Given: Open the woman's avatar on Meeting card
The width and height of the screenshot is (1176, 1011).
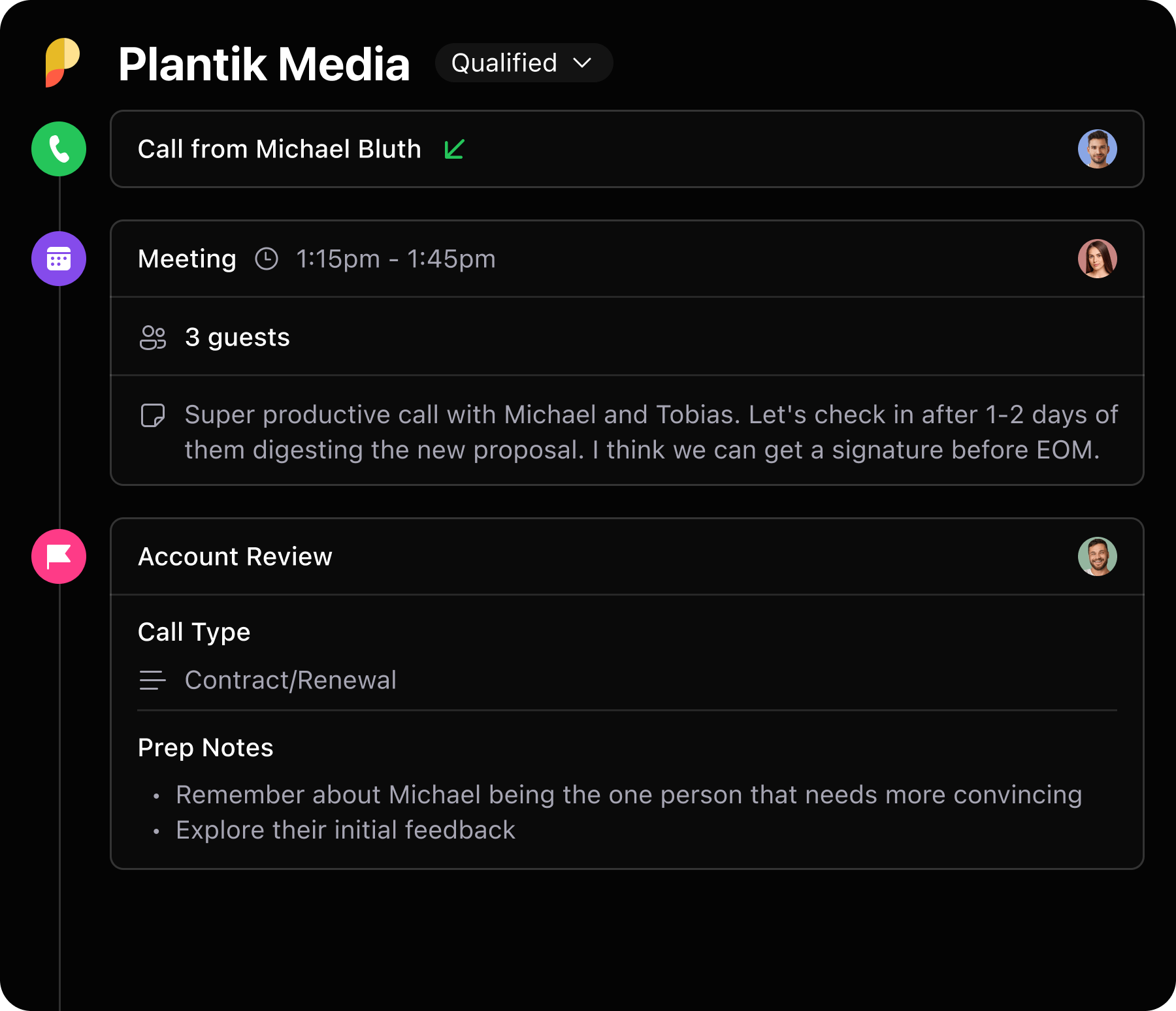Looking at the screenshot, I should pyautogui.click(x=1098, y=259).
